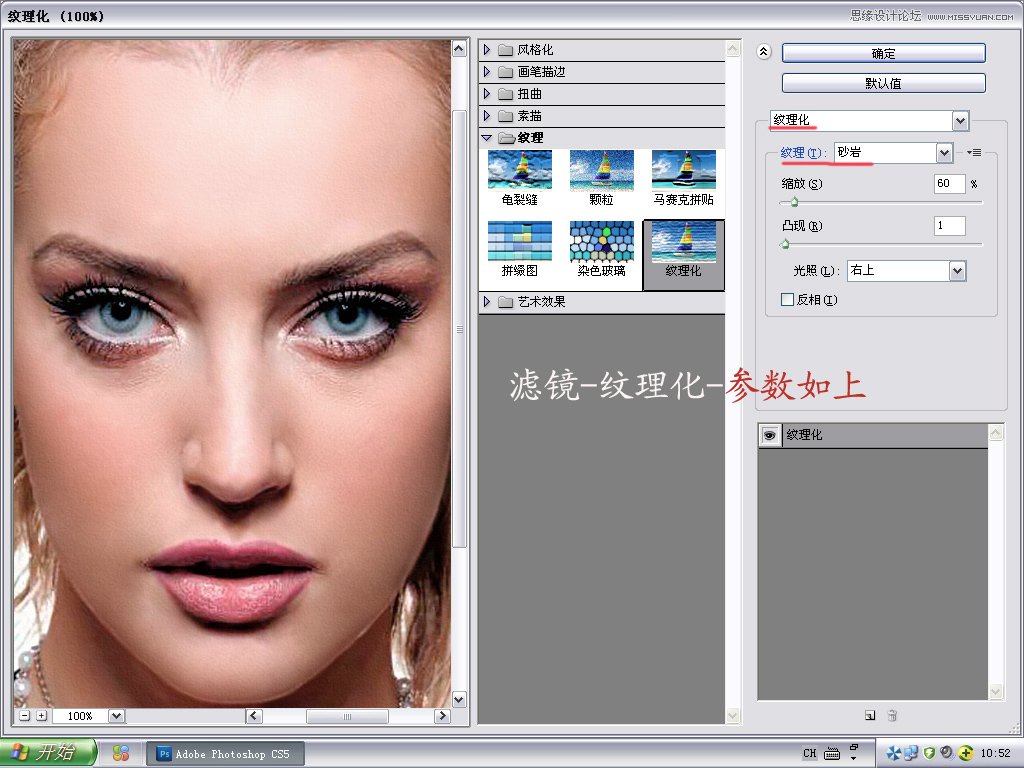Expand the 扭曲 filter folder

click(x=487, y=94)
